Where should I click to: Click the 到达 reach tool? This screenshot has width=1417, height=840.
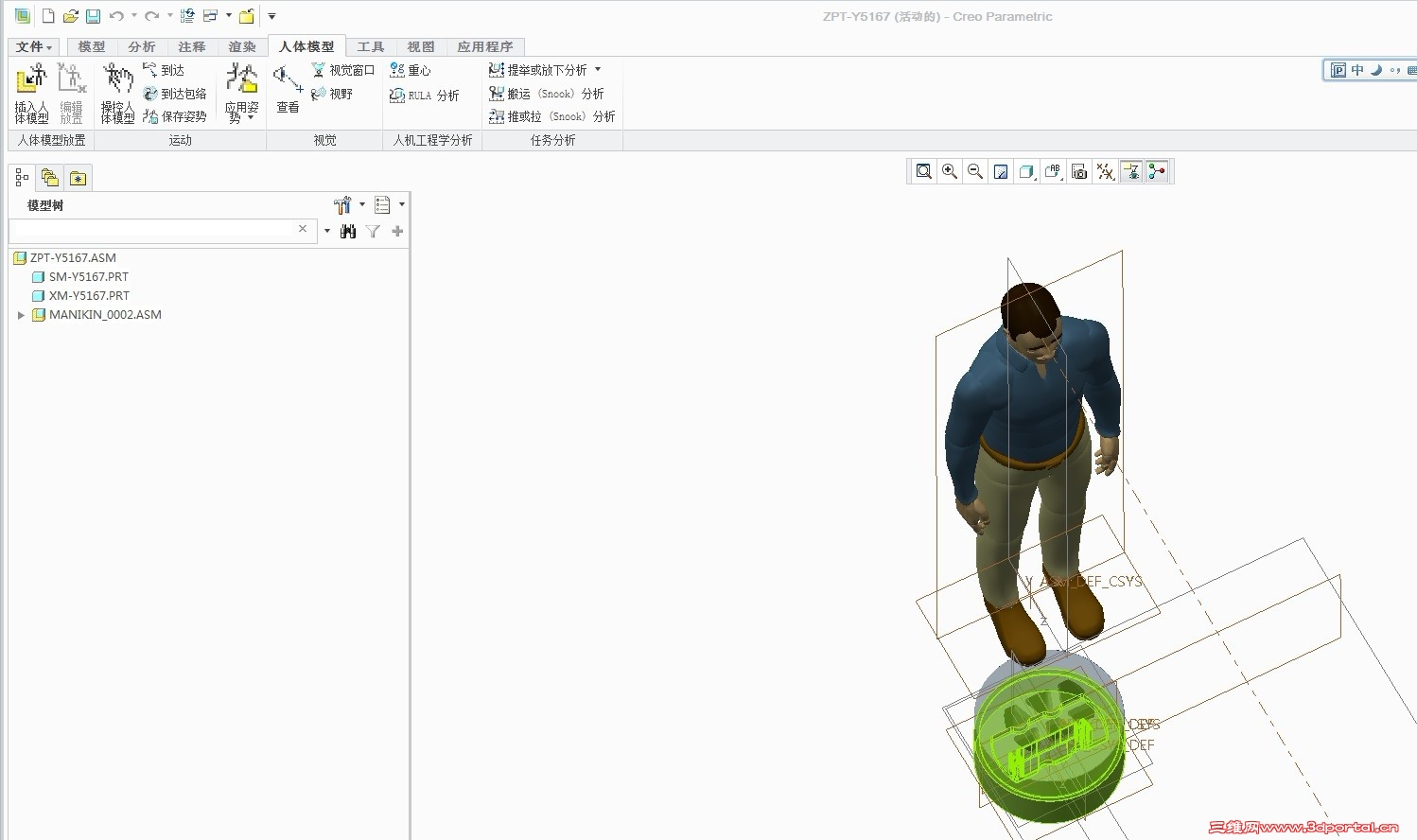coord(164,70)
